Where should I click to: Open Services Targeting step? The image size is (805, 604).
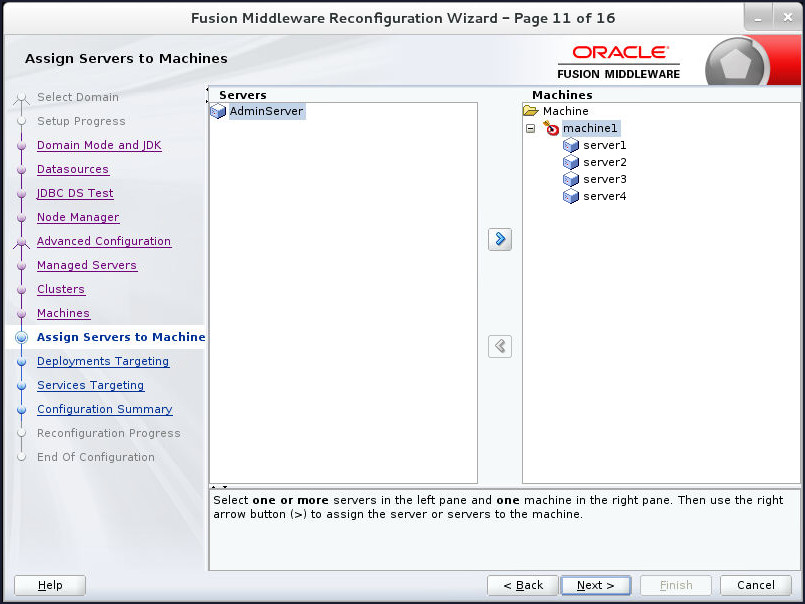(90, 385)
